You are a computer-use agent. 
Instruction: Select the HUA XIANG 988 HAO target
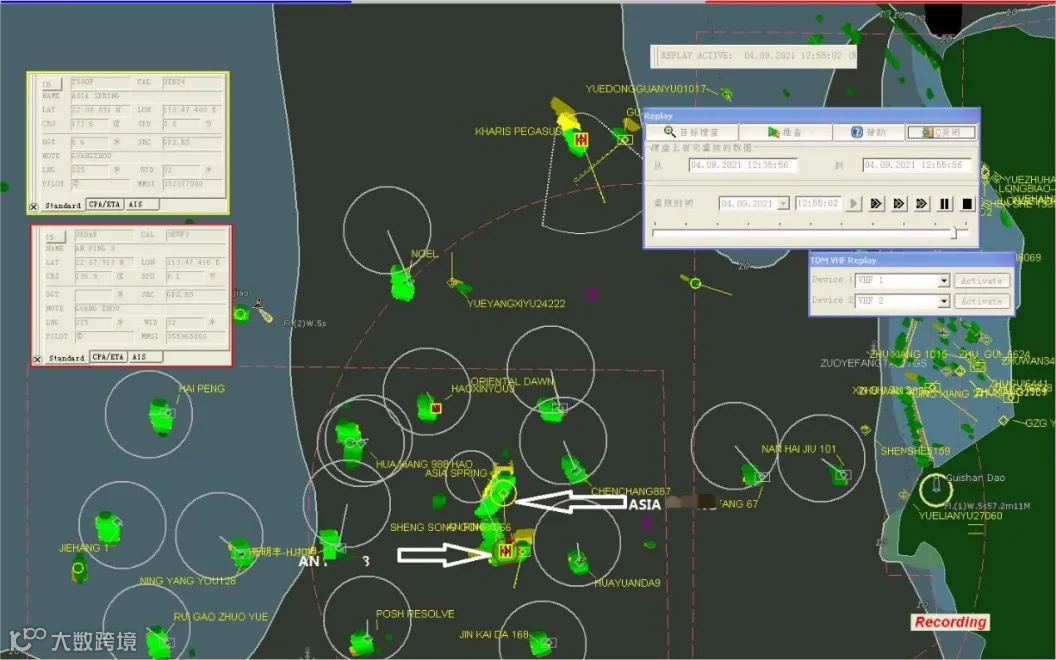350,443
